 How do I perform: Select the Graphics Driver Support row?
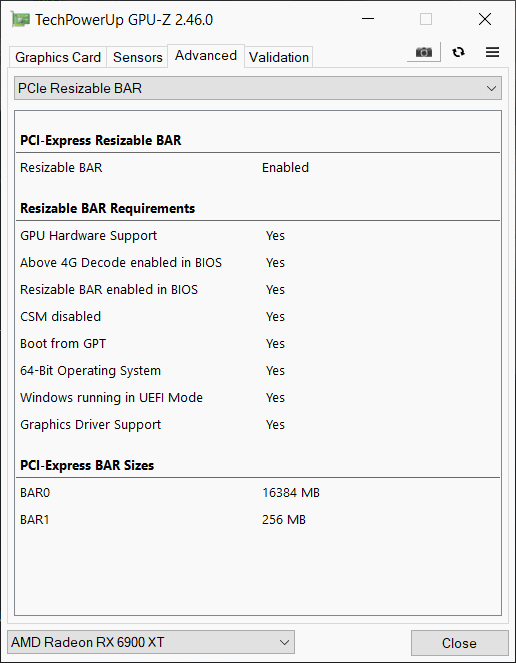(258, 425)
